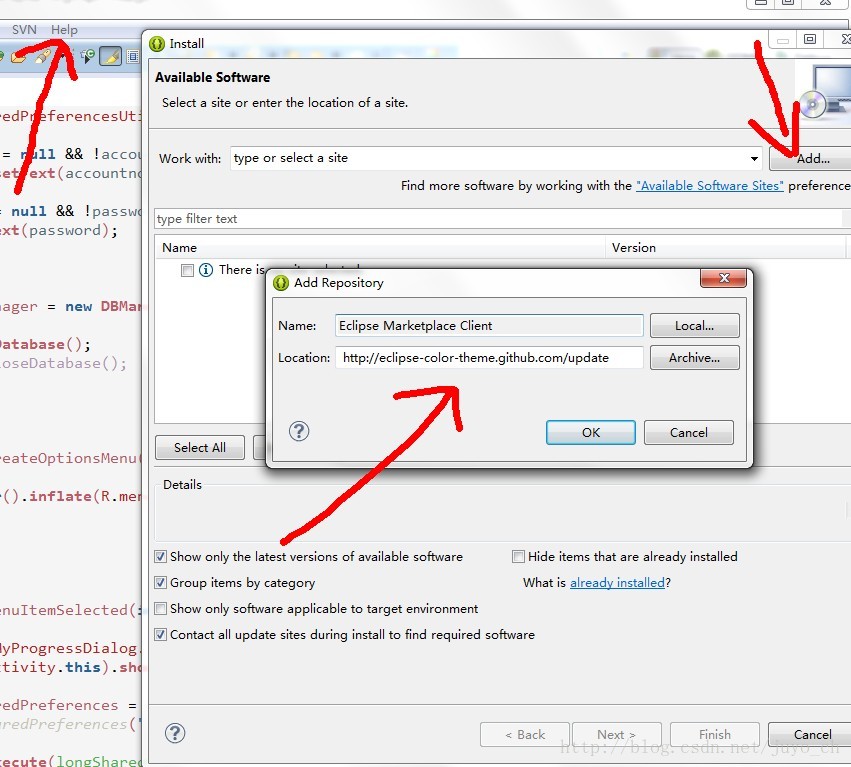
Task: Tick the checkbox in the 'There is' list row
Action: 187,270
